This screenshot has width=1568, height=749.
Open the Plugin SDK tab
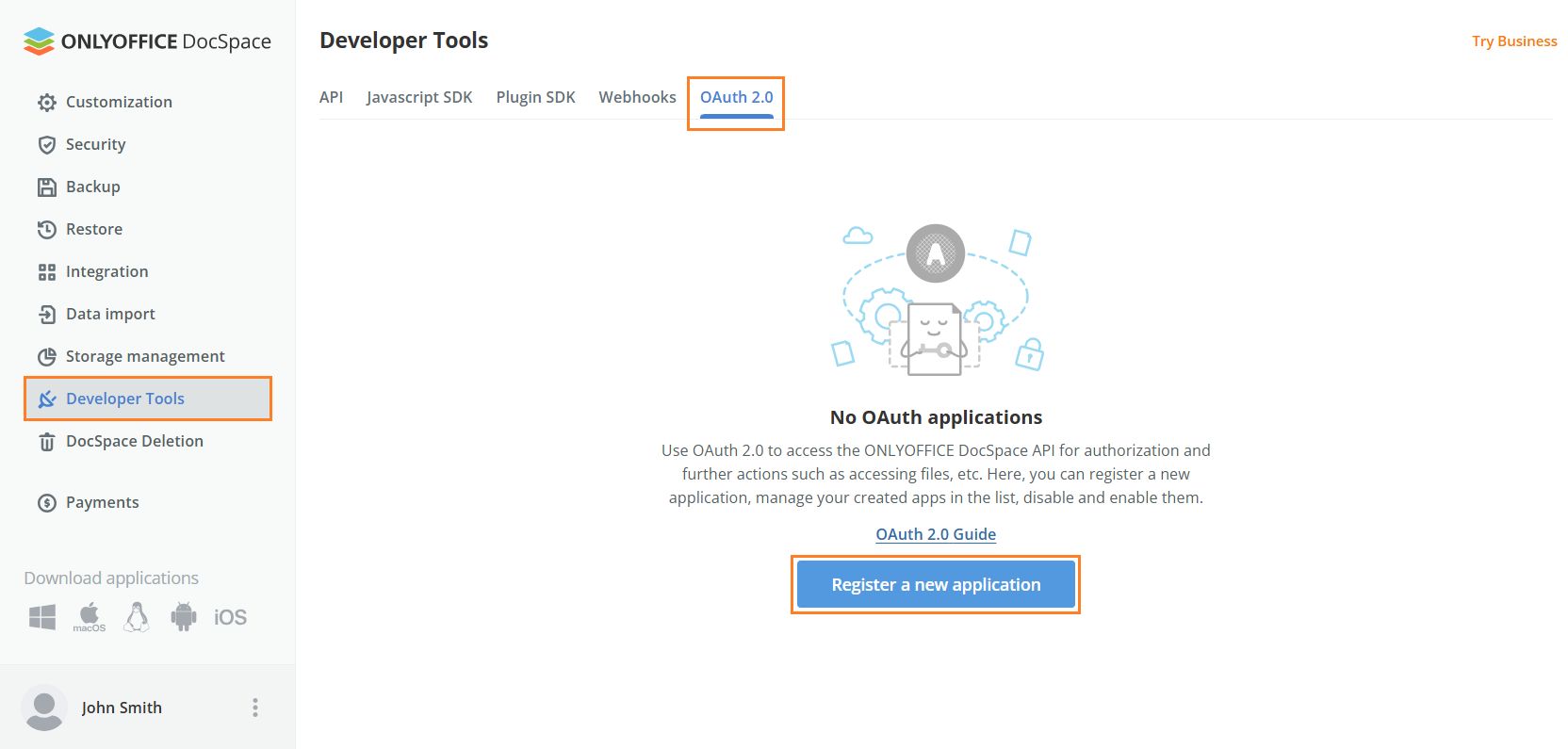pos(535,97)
